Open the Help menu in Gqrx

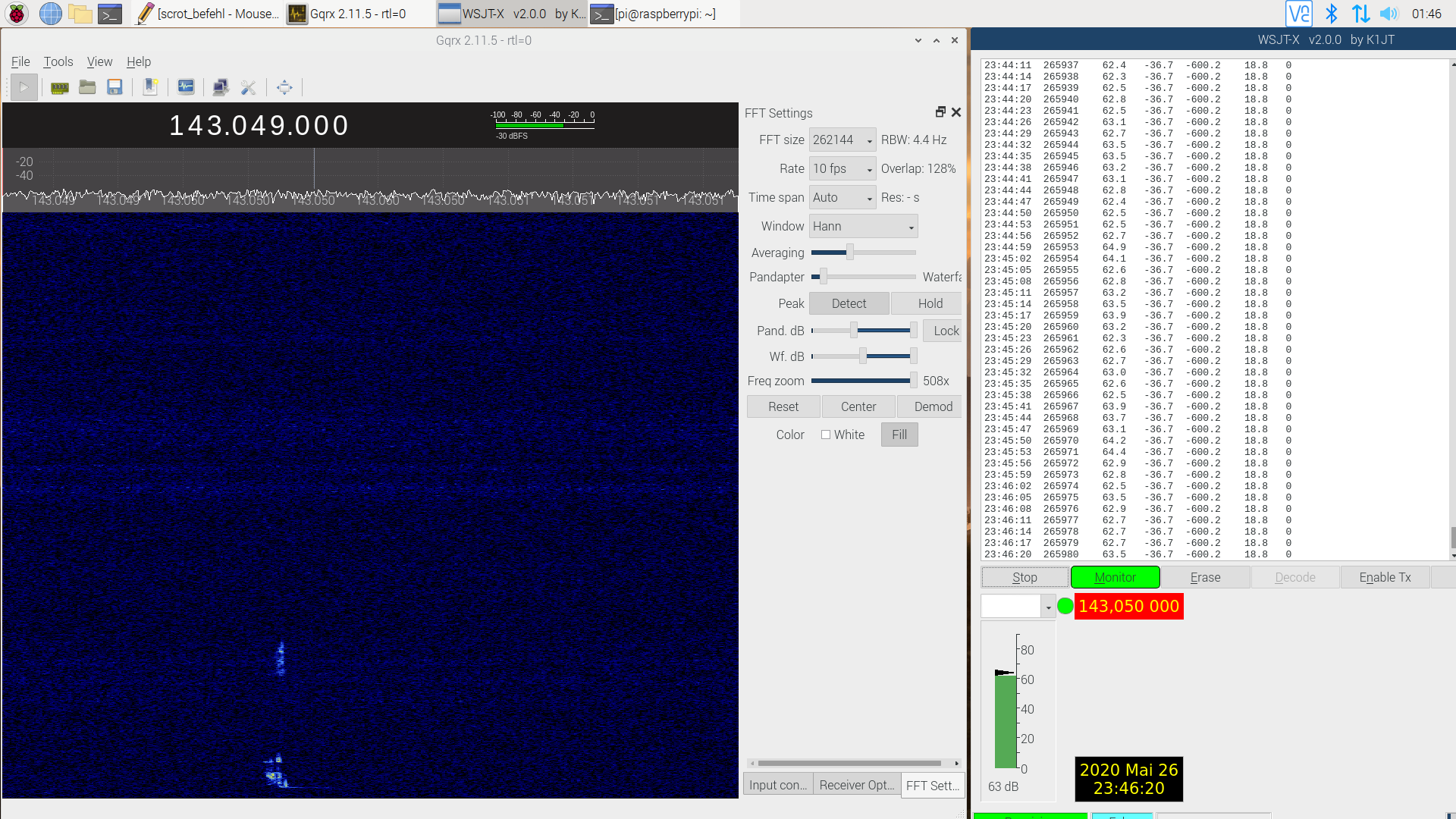139,61
